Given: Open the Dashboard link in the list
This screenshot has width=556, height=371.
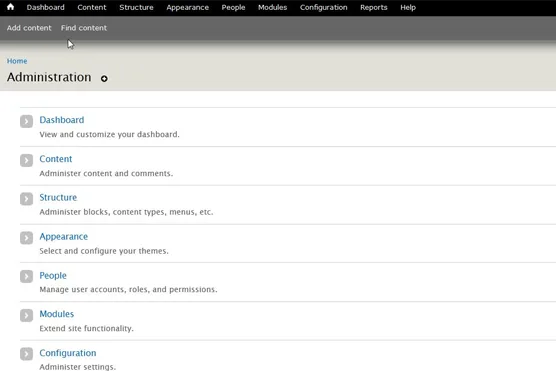Looking at the screenshot, I should point(62,120).
